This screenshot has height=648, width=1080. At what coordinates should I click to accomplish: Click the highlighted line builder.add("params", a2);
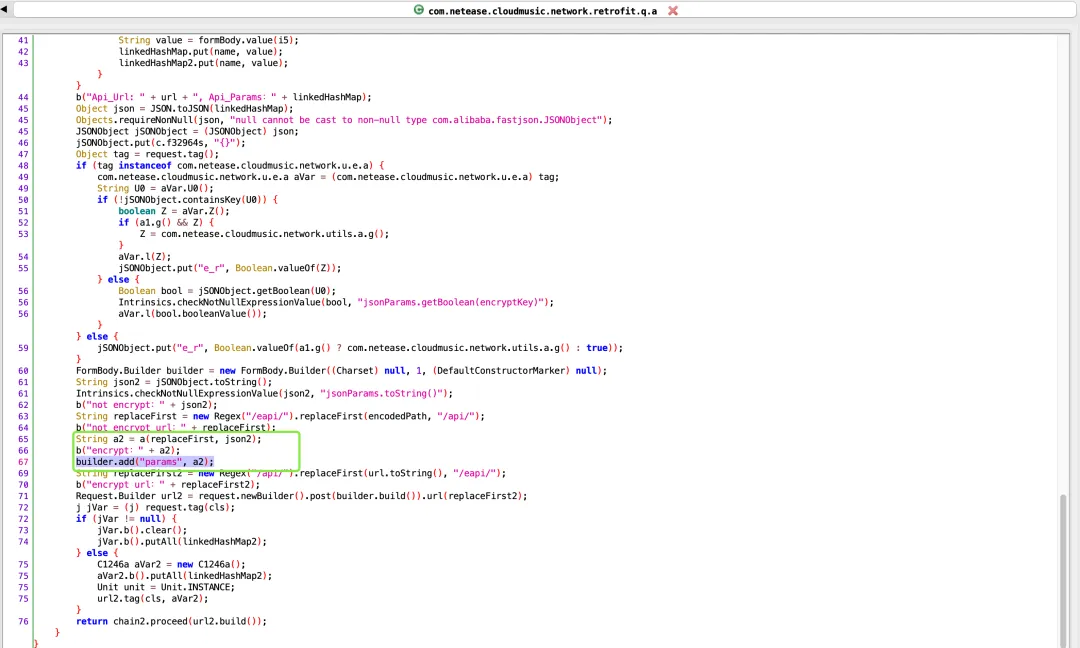[145, 461]
